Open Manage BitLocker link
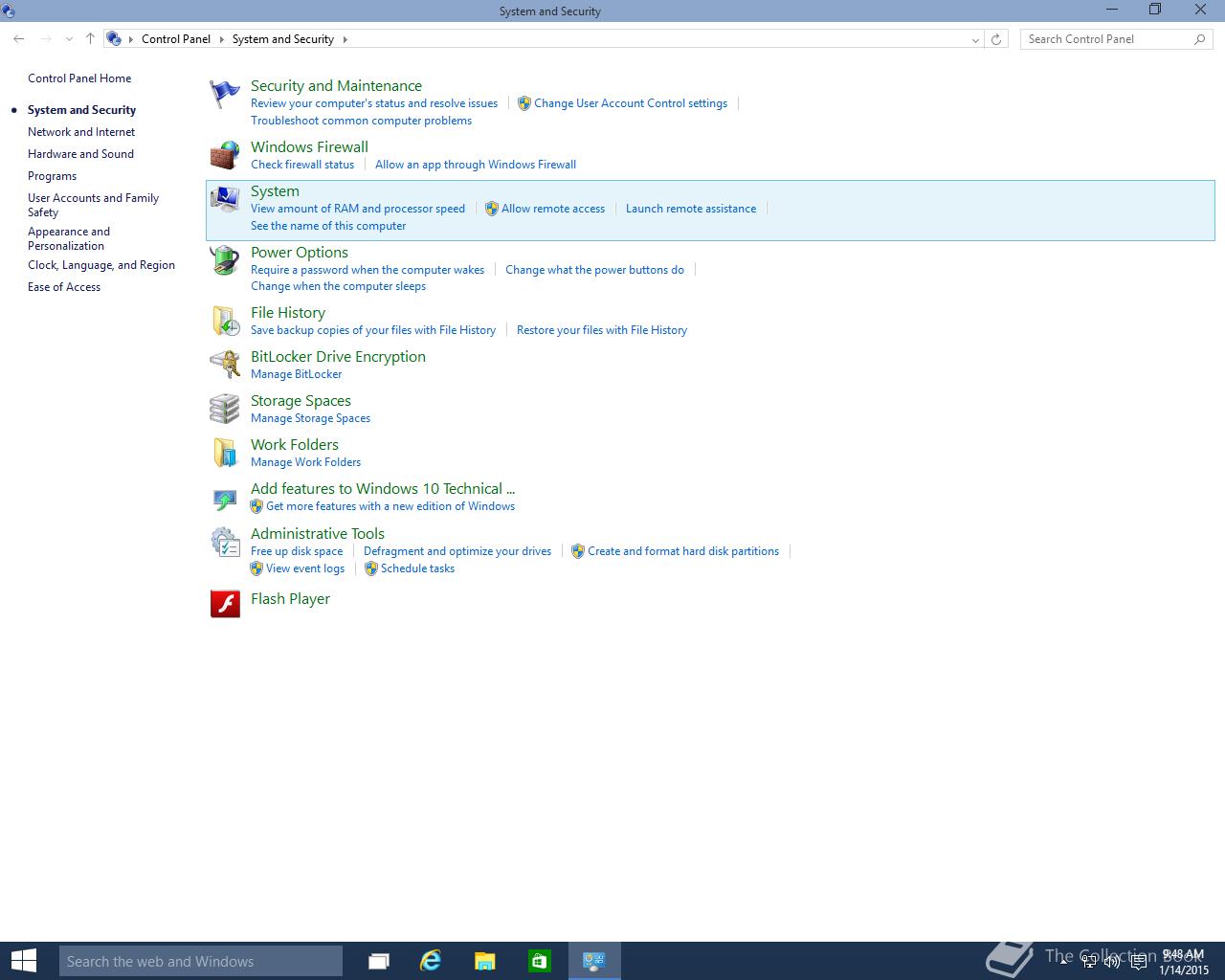The height and width of the screenshot is (980, 1225). 296,374
